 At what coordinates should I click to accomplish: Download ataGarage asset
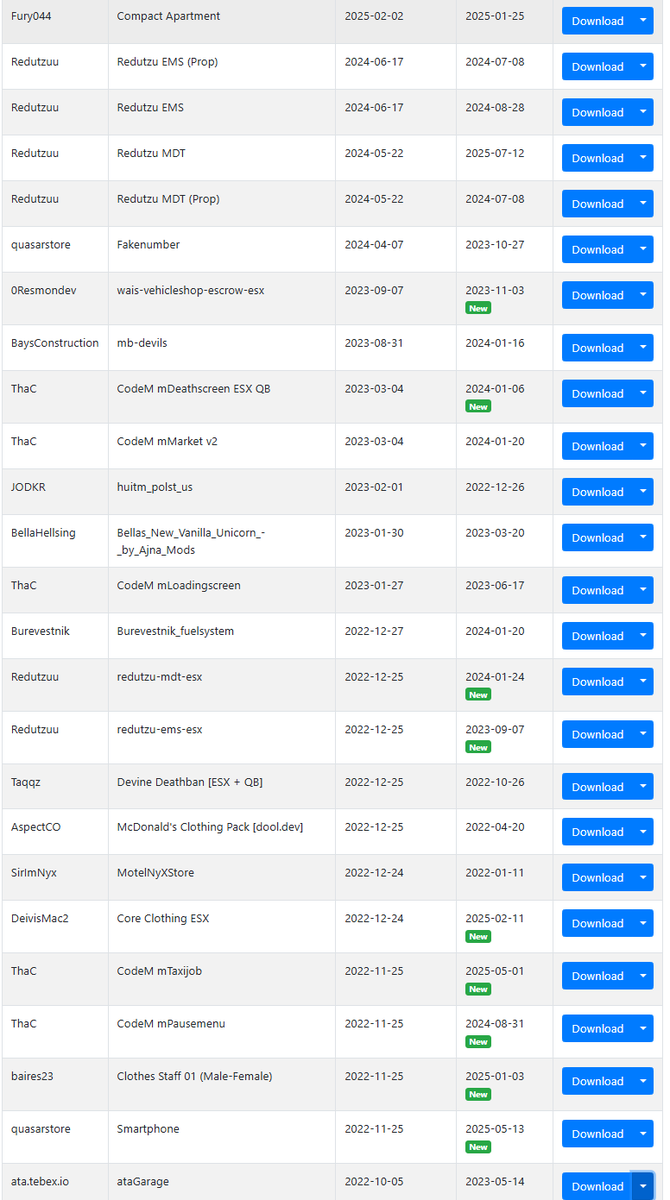597,1187
